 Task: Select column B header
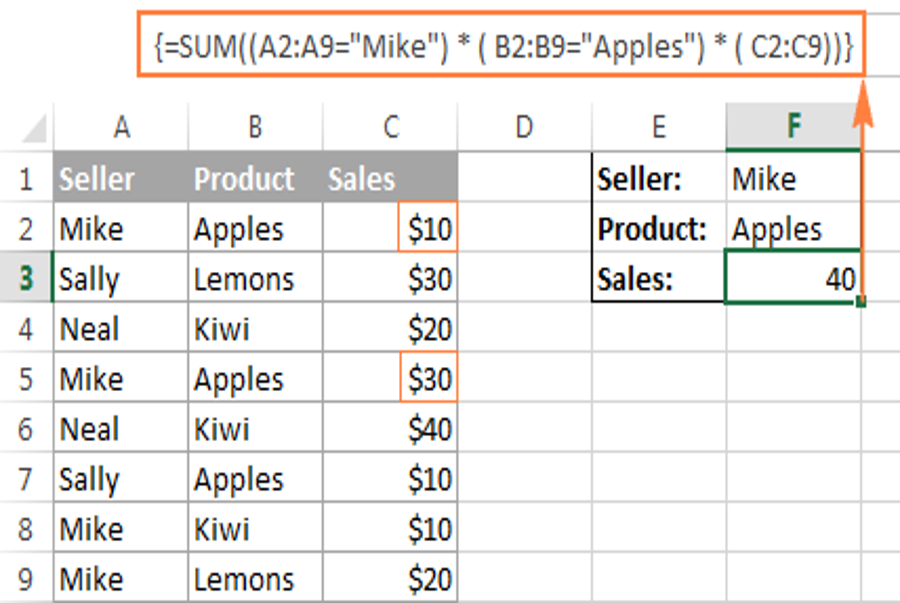(x=255, y=126)
